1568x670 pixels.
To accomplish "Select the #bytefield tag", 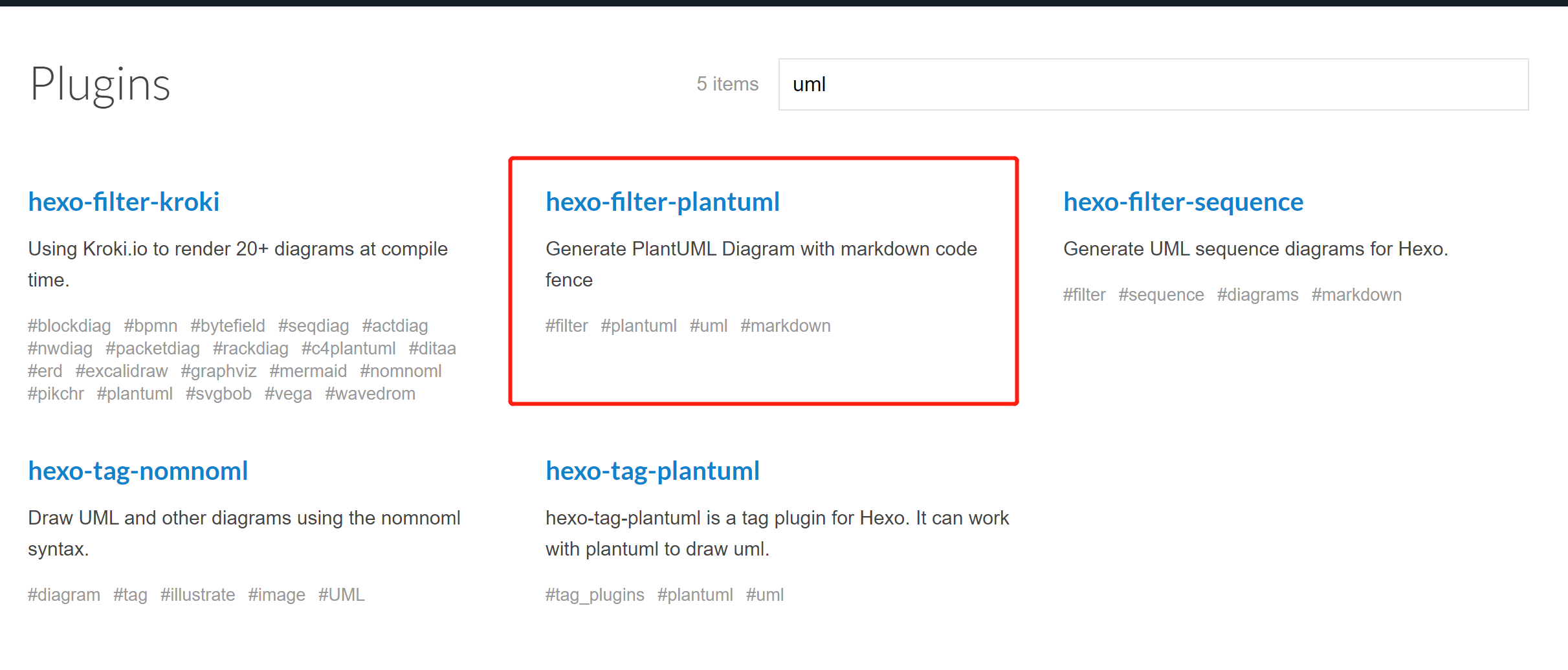I will pos(228,326).
